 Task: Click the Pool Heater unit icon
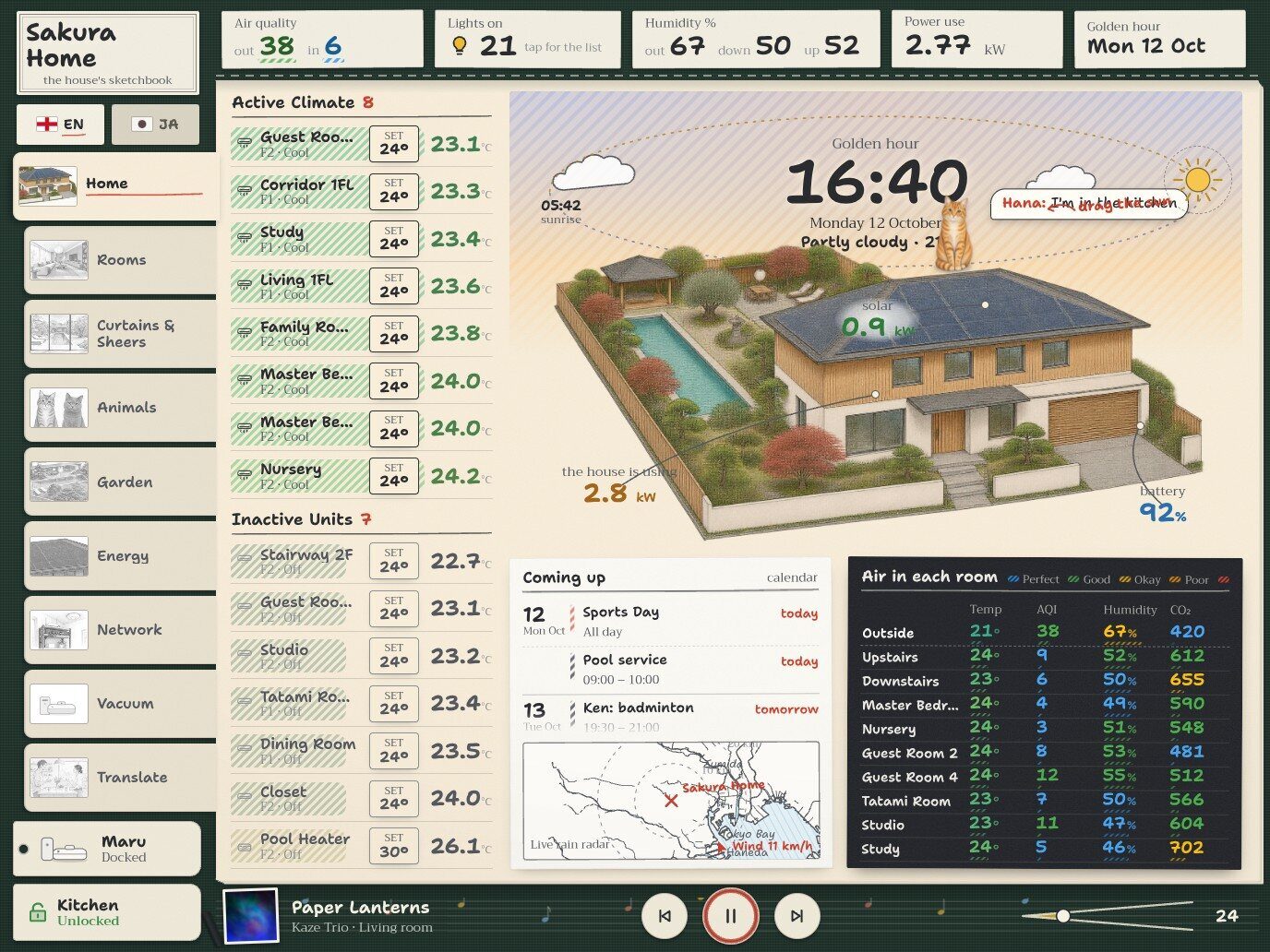click(245, 847)
